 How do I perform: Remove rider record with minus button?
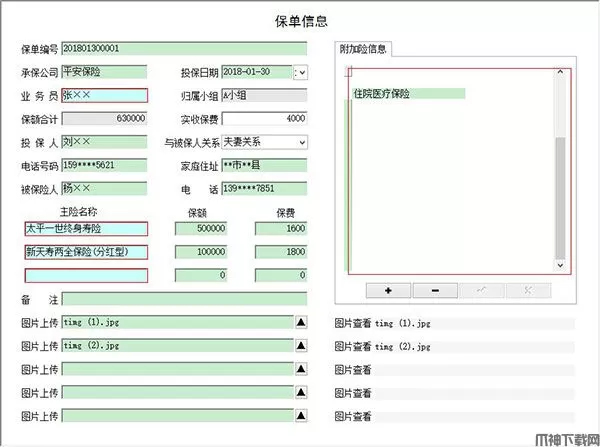(x=435, y=290)
